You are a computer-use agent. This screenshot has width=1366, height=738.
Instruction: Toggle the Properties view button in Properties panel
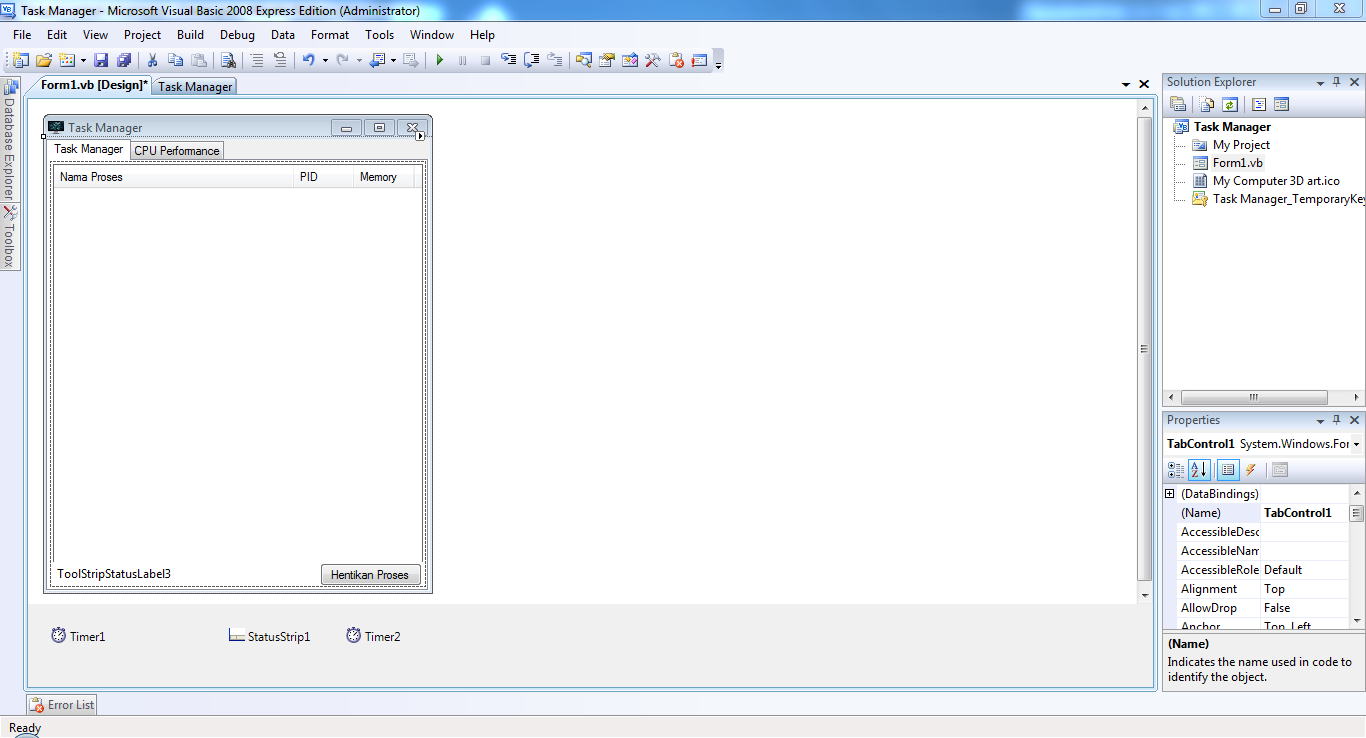pos(1228,470)
